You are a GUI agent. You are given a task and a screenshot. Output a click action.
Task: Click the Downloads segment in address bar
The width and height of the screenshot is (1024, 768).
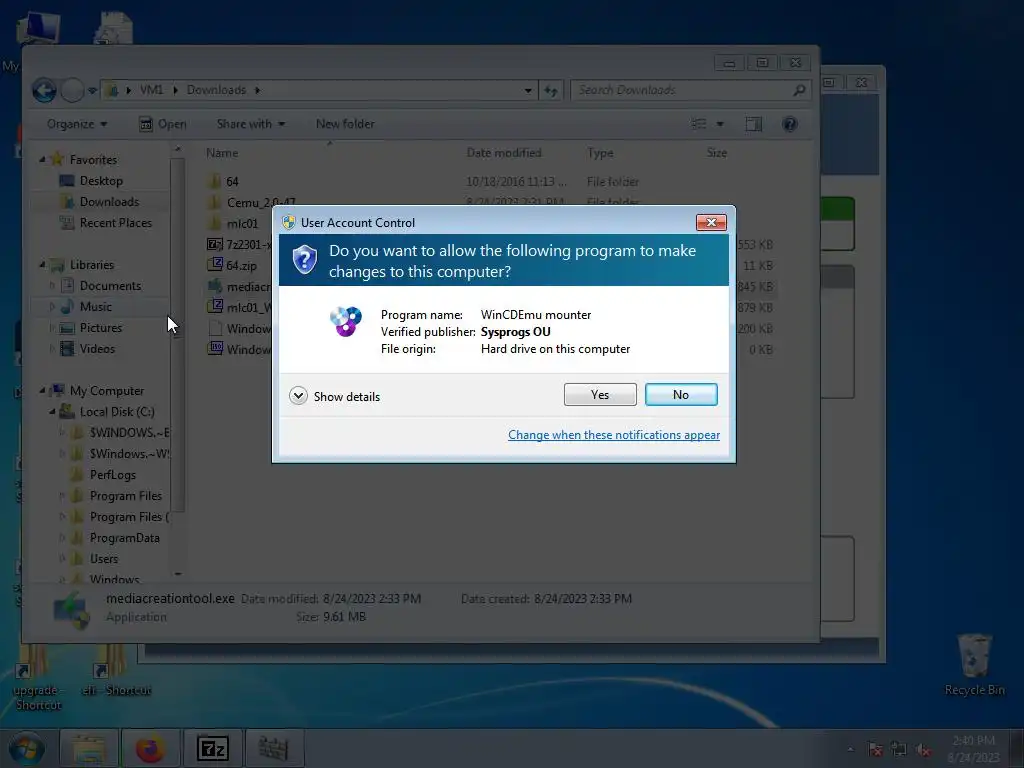click(x=216, y=90)
